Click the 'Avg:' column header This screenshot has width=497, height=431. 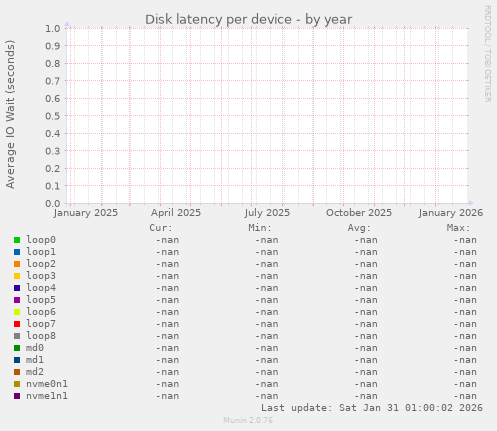pyautogui.click(x=359, y=228)
